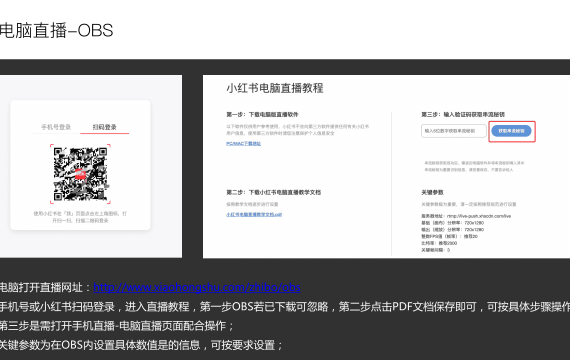The width and height of the screenshot is (570, 360).
Task: Focus the verification code input field
Action: 454,131
